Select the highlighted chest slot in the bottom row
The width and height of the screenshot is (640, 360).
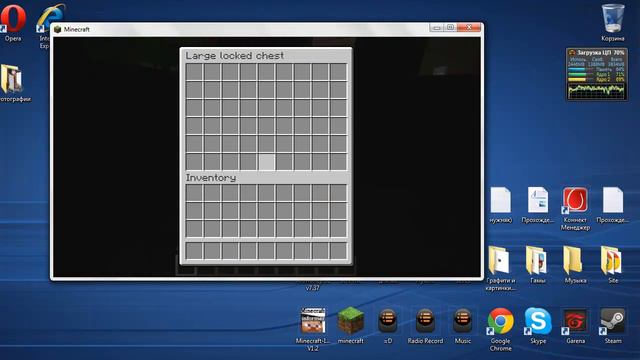point(266,162)
